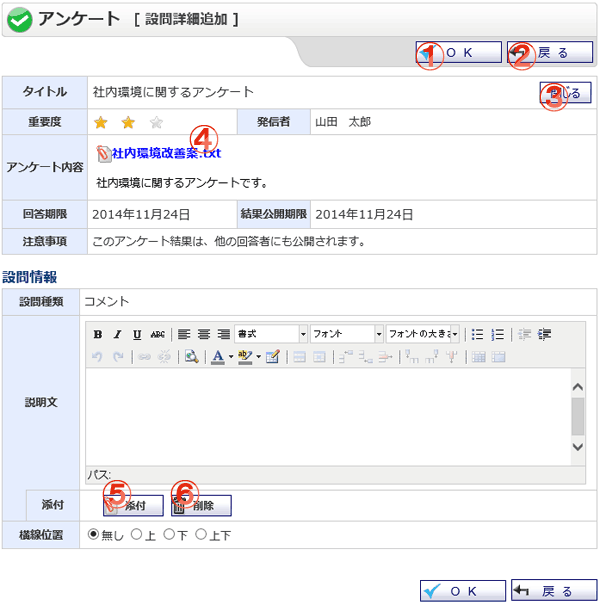
Task: Center align text in the editor
Action: 204,334
